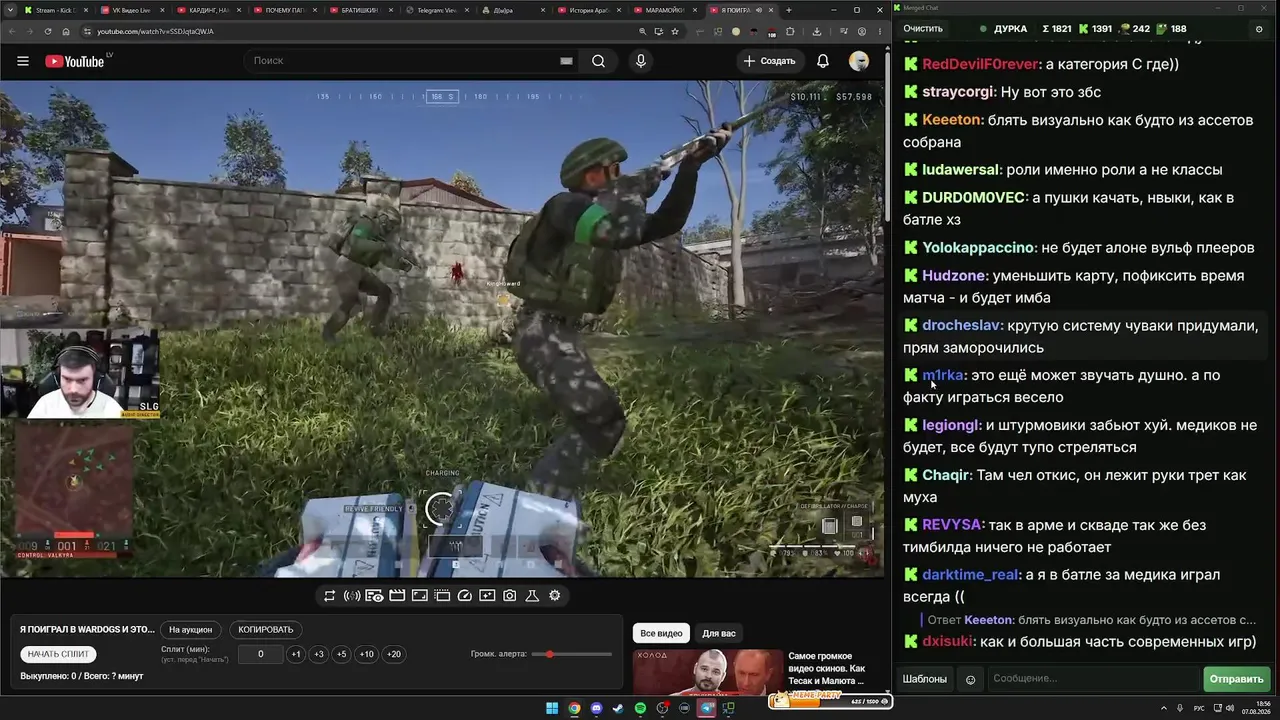Open the browser tab search dropdown

click(x=9, y=10)
